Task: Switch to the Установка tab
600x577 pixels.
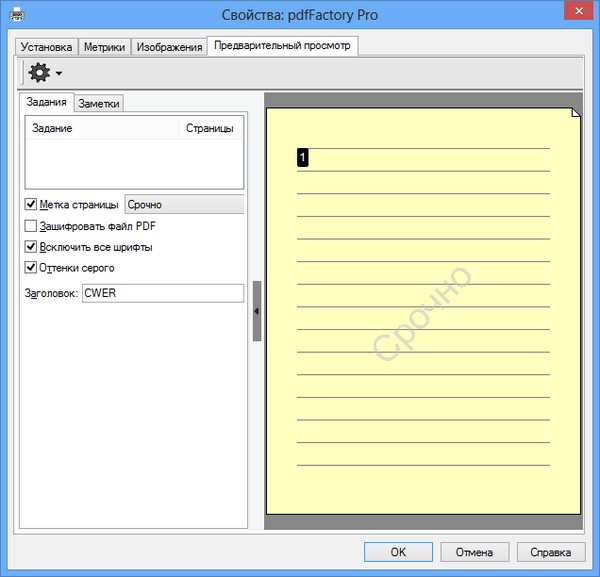Action: pos(46,47)
